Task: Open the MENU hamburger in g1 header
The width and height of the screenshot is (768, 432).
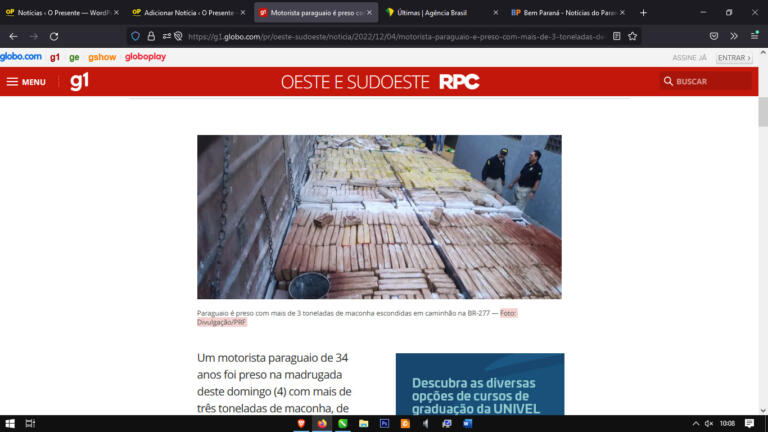Action: pos(26,82)
